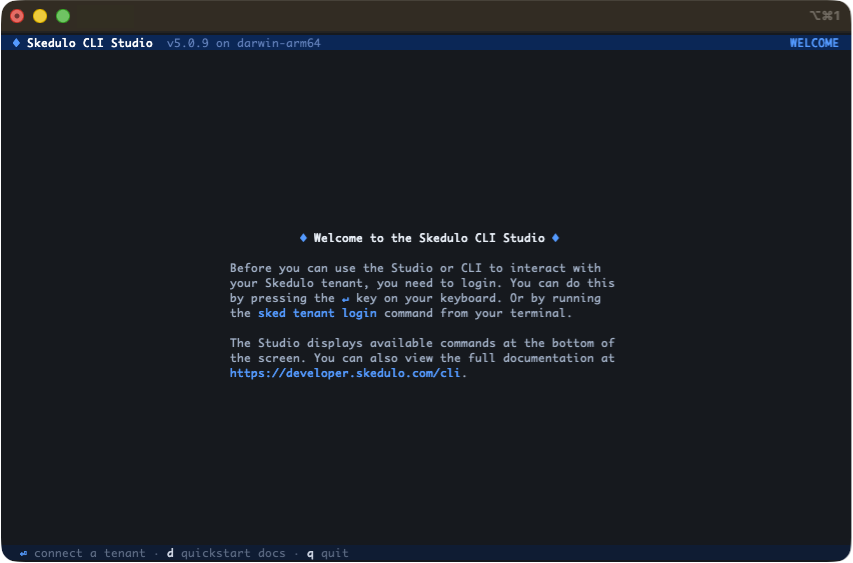
Task: Click diamond icon right of Welcome heading
Action: point(555,238)
